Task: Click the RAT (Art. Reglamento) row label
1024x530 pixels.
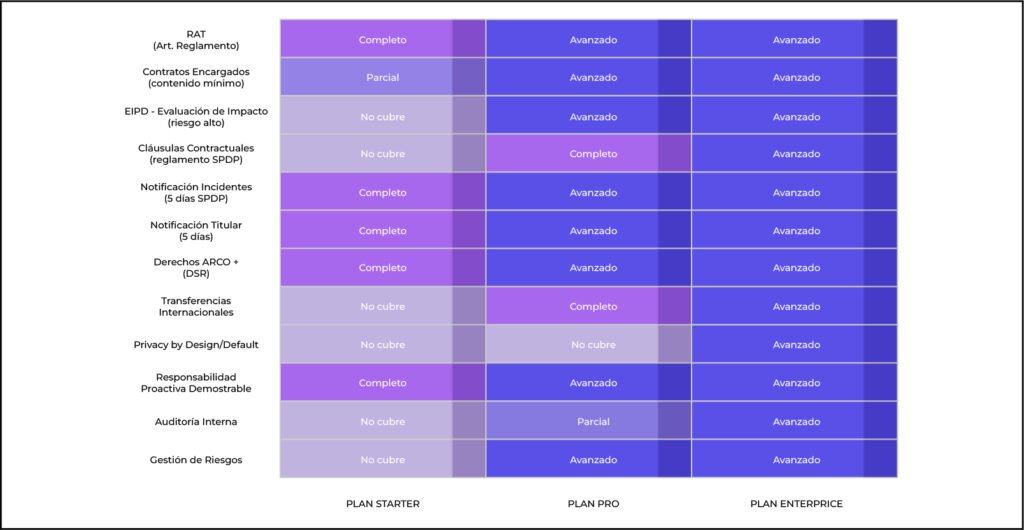Action: pyautogui.click(x=196, y=40)
